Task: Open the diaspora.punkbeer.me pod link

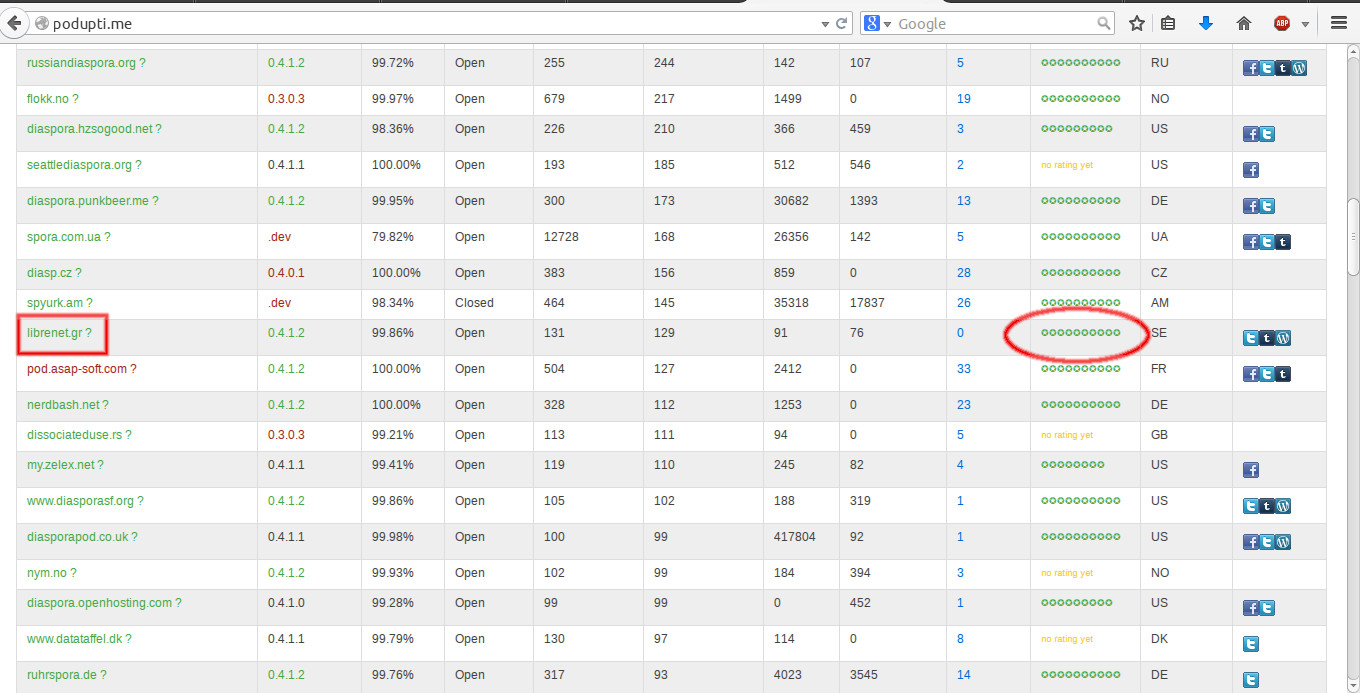Action: point(87,201)
